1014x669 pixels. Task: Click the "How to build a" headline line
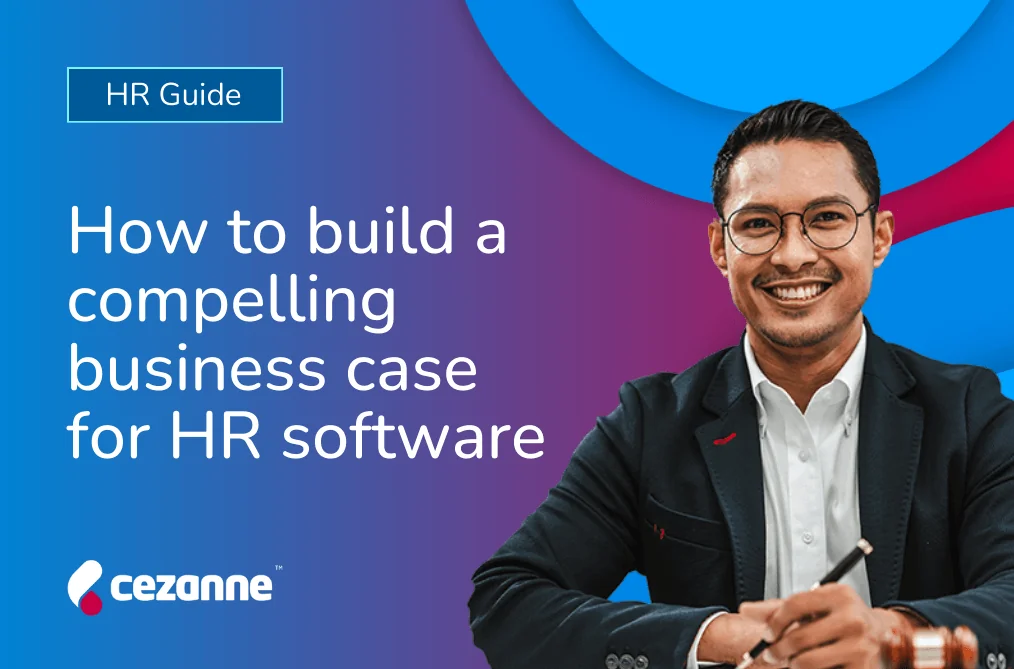tap(287, 234)
